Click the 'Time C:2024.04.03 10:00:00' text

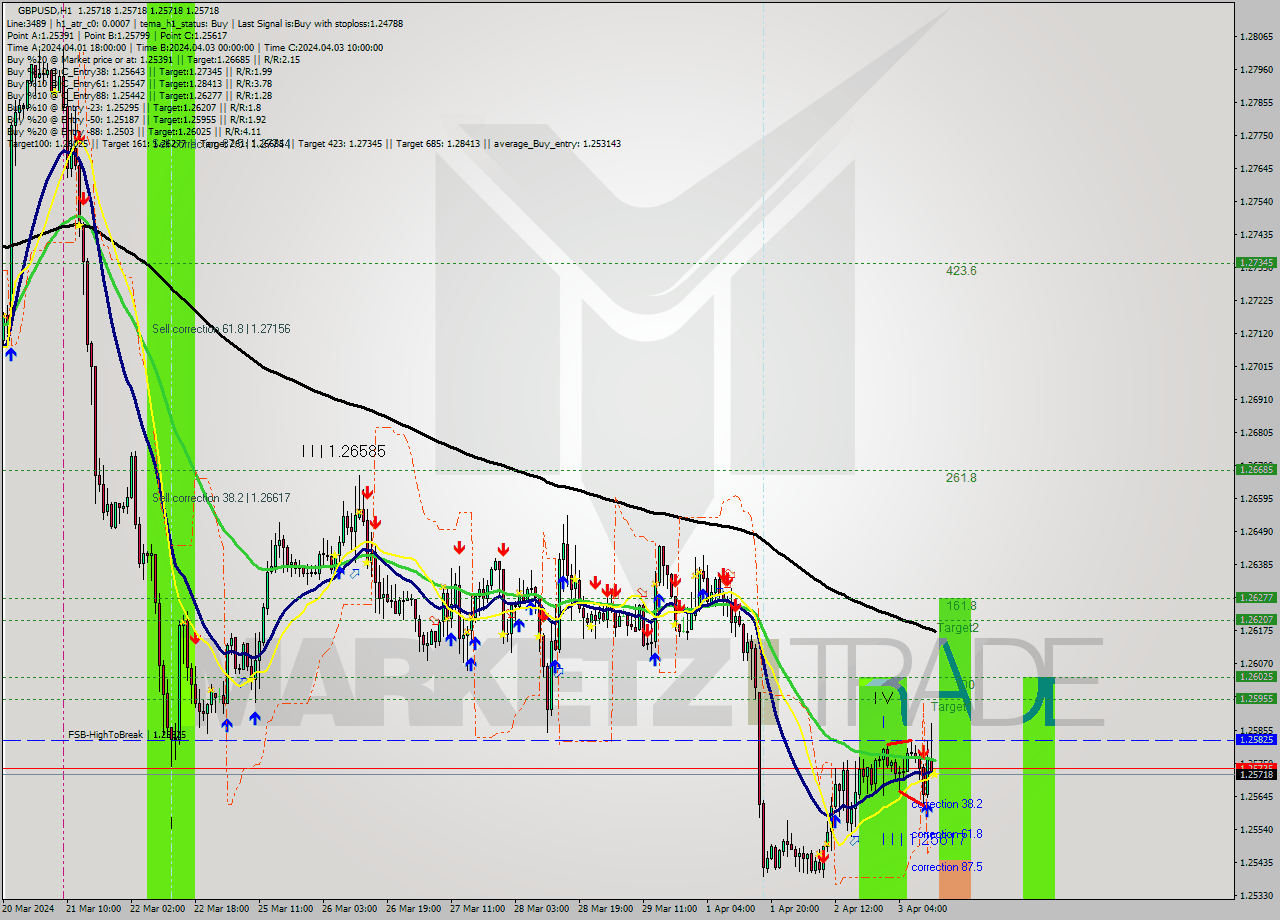pos(322,47)
